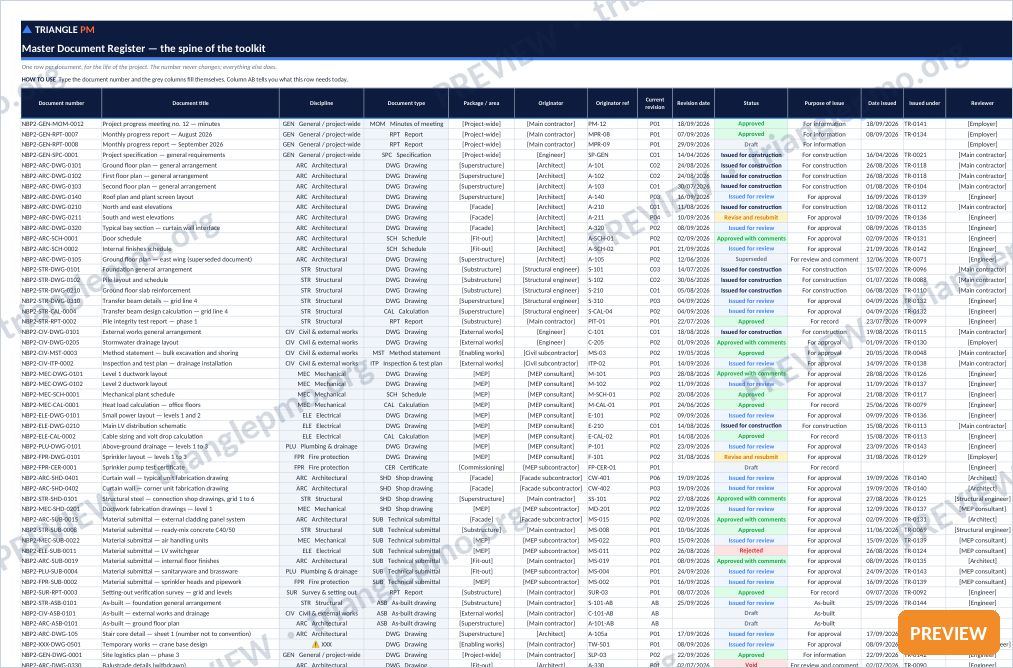
Task: Click the Purpose of issue column header
Action: coord(824,103)
